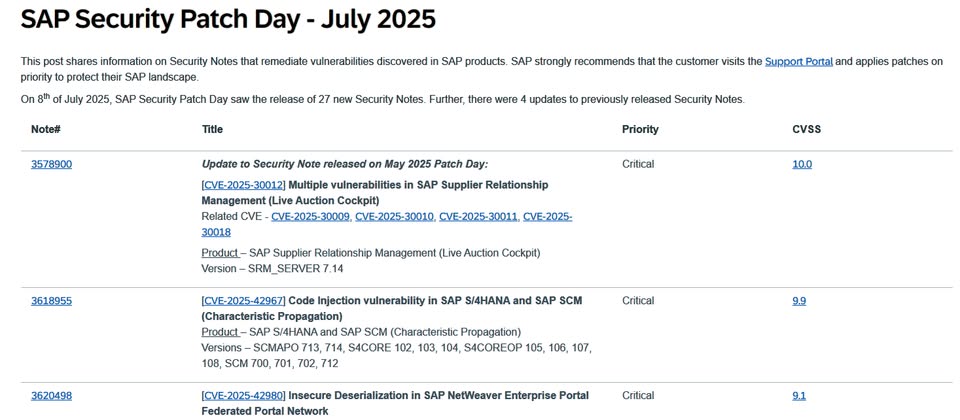The image size is (960, 420).
Task: Click the Note# column header
Action: (46, 130)
